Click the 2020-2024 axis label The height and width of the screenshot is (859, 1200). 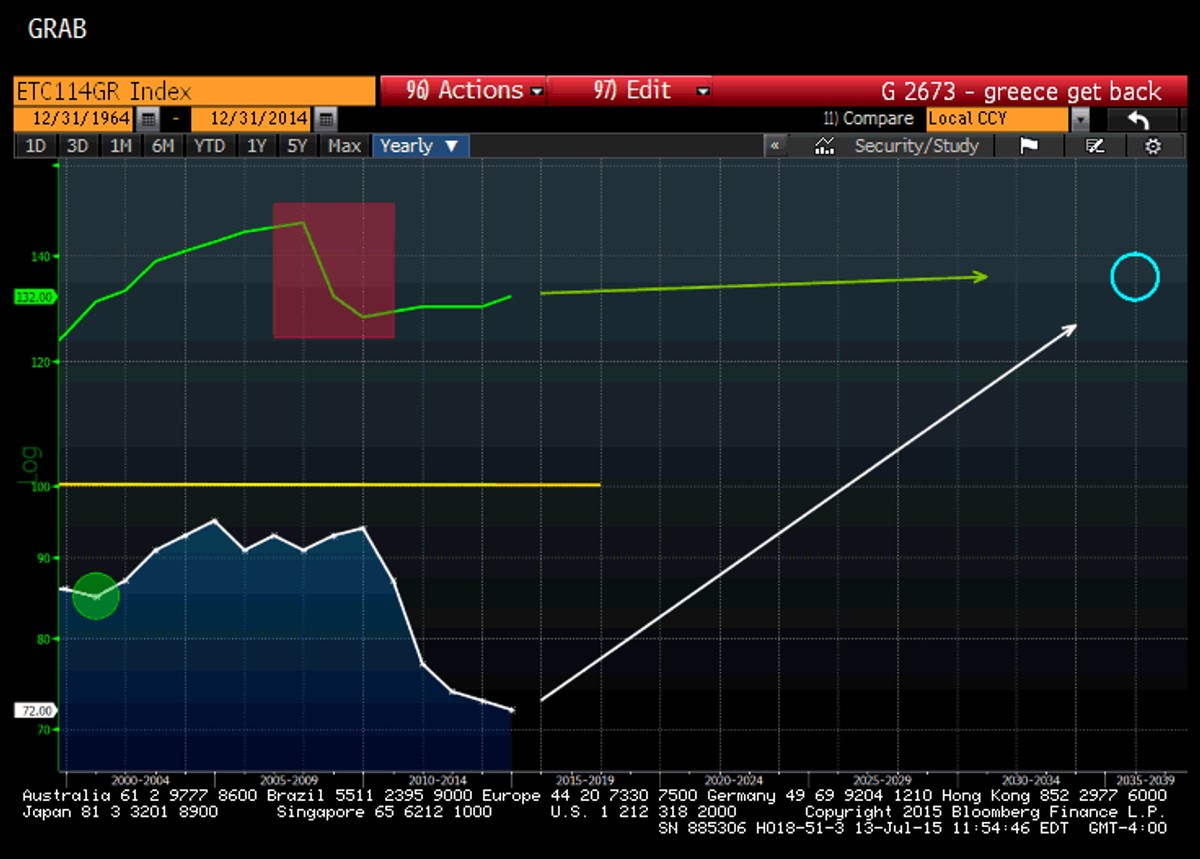735,780
